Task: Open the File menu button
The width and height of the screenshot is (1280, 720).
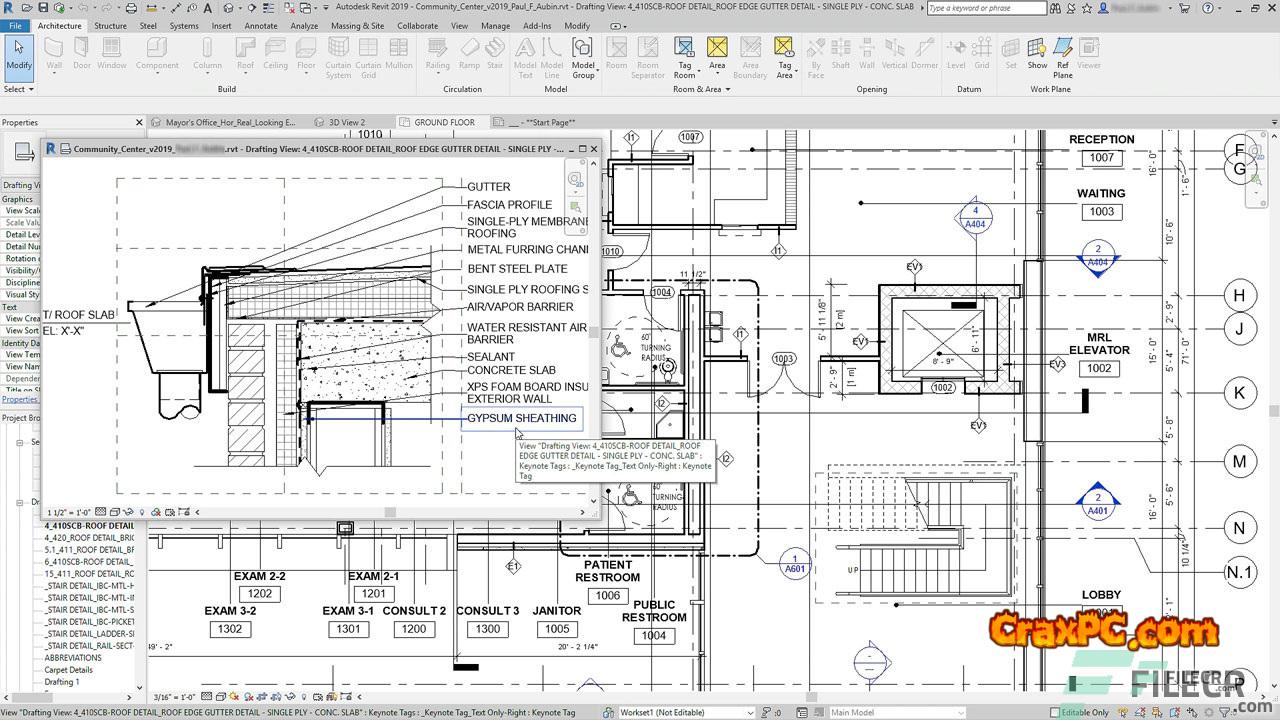Action: pyautogui.click(x=15, y=26)
